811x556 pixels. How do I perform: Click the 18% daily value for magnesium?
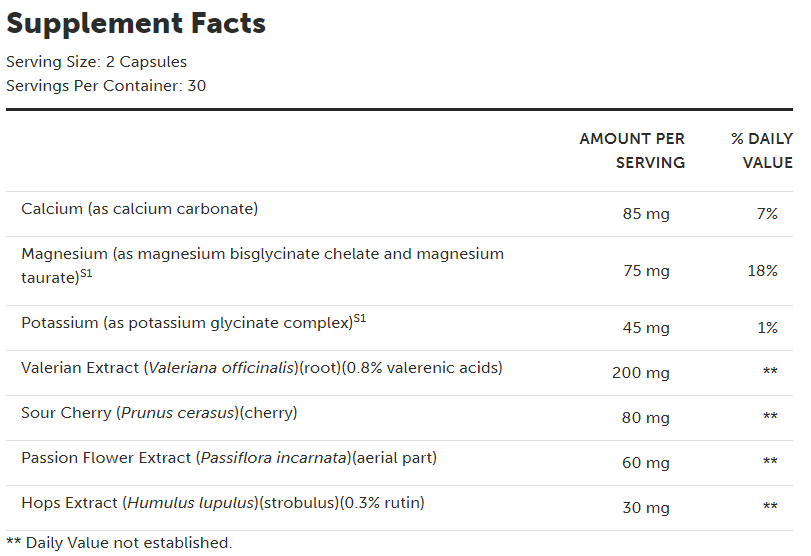tap(763, 271)
